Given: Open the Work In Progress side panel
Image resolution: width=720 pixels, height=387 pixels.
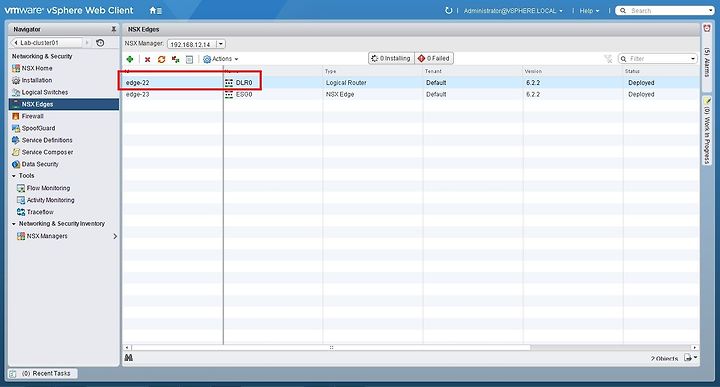Looking at the screenshot, I should click(x=707, y=130).
